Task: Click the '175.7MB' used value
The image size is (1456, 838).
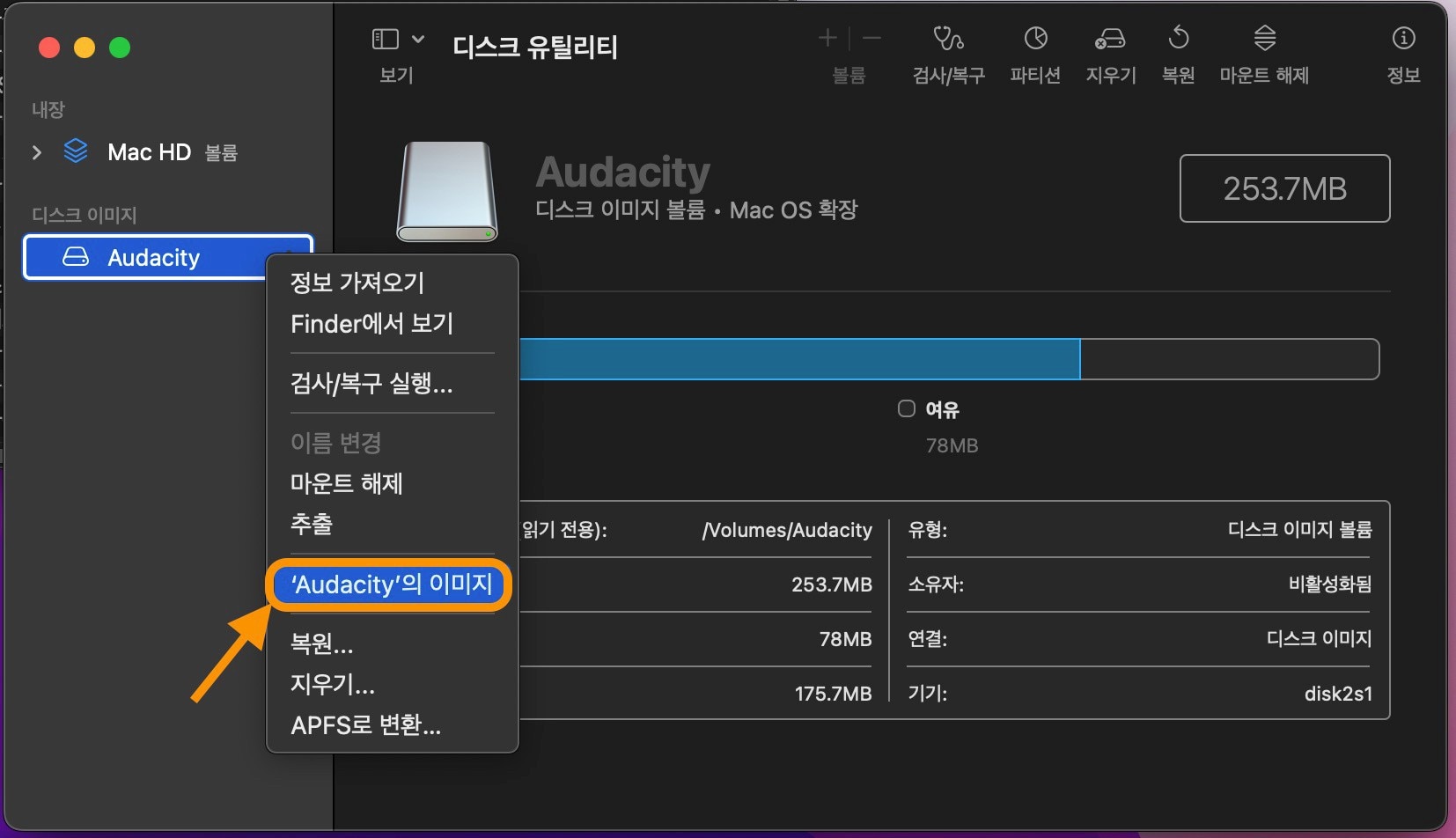Action: (833, 694)
